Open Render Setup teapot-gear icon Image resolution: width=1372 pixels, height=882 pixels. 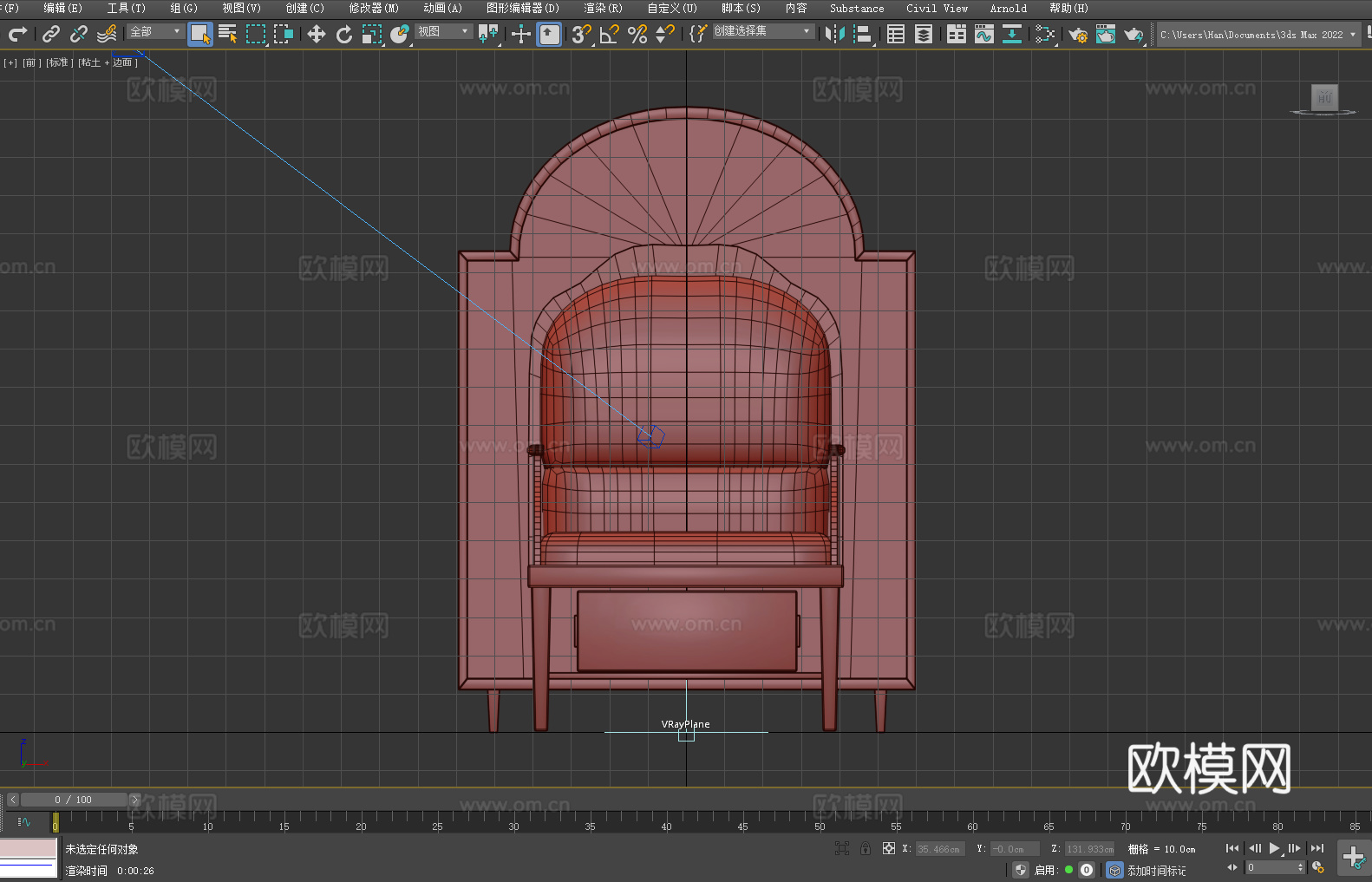point(1078,34)
